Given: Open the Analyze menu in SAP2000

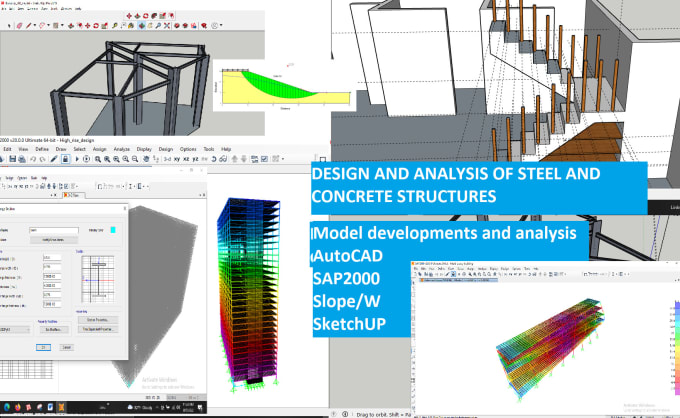Looking at the screenshot, I should pyautogui.click(x=121, y=149).
